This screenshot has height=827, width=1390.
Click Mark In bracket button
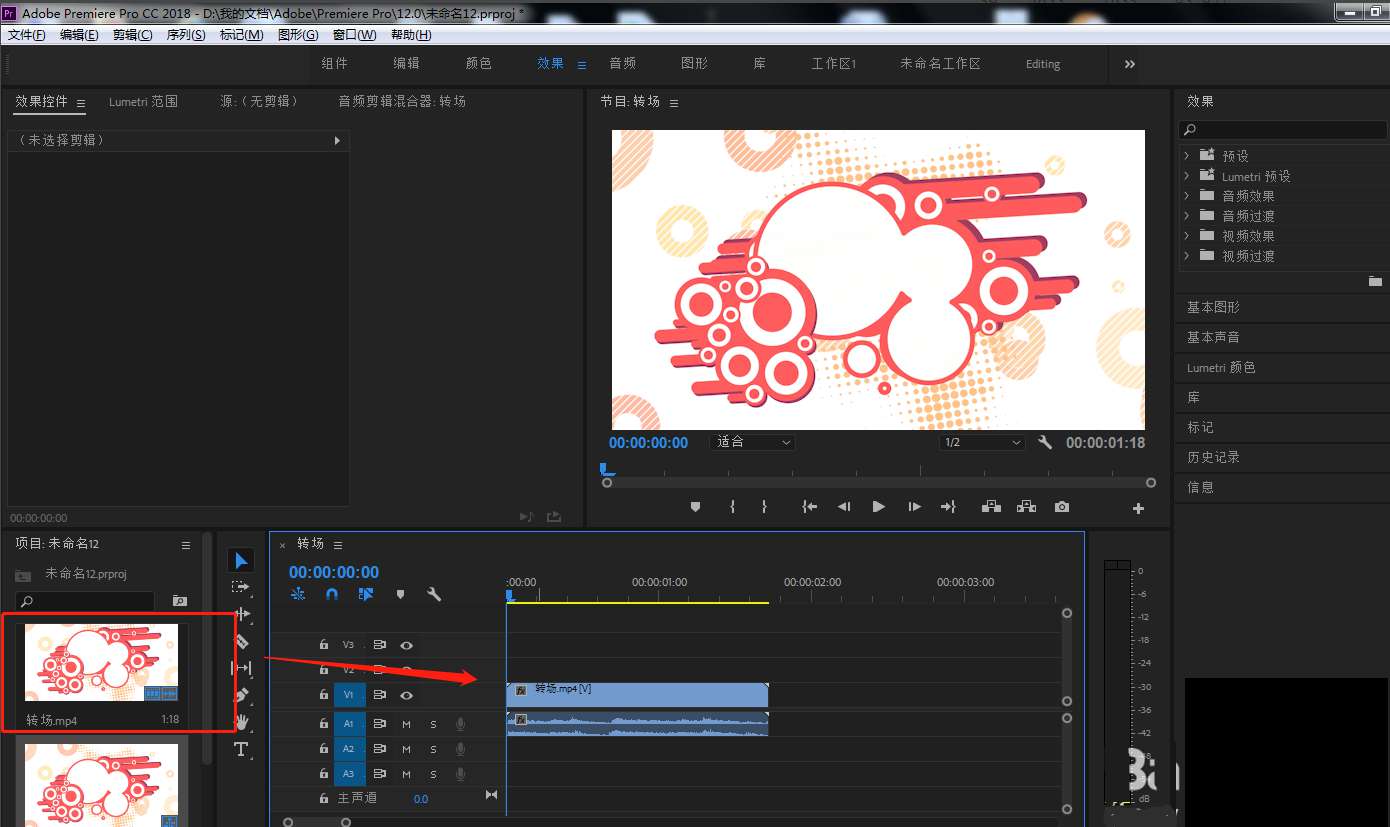tap(732, 507)
